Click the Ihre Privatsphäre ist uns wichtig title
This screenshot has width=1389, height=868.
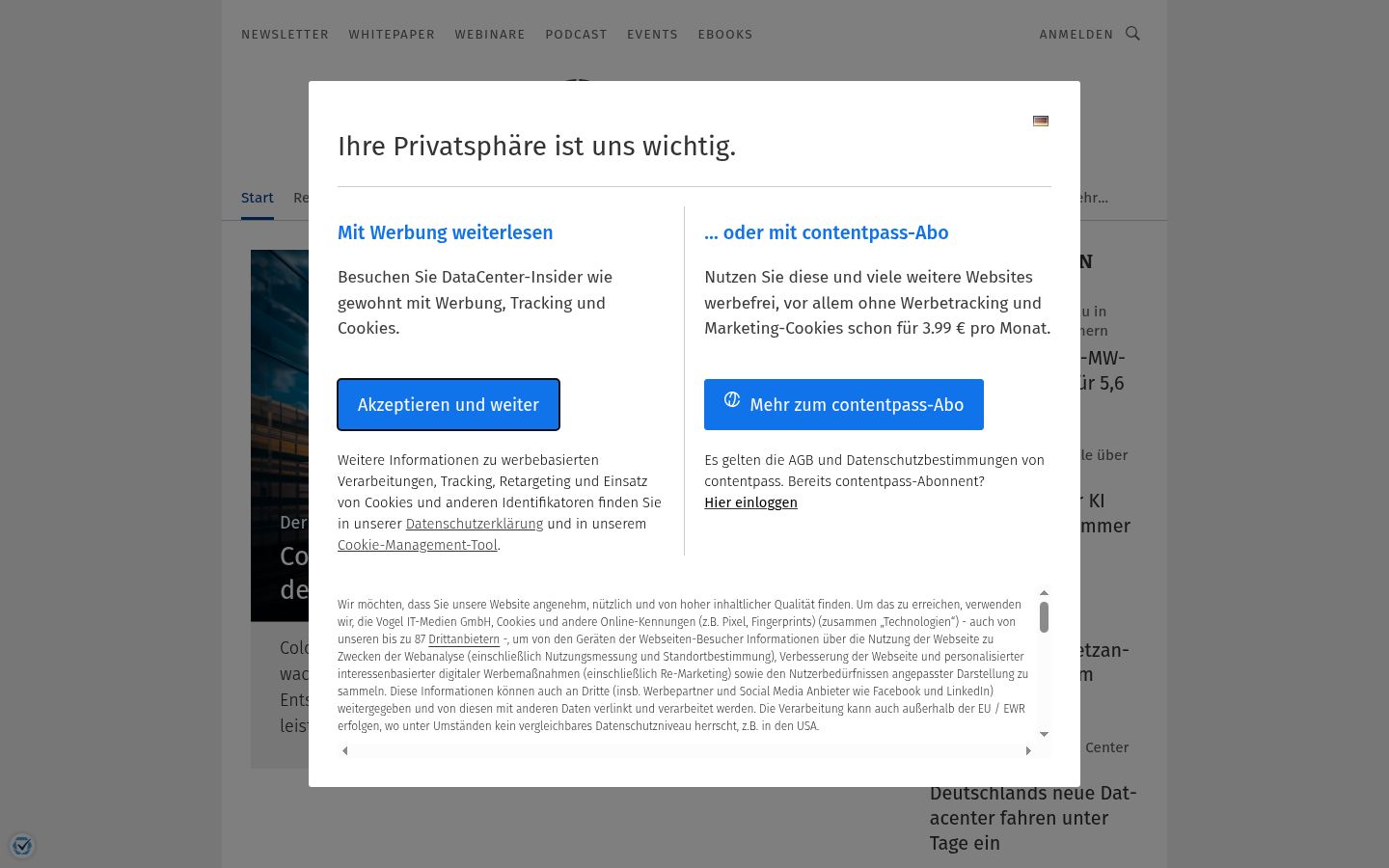[536, 146]
